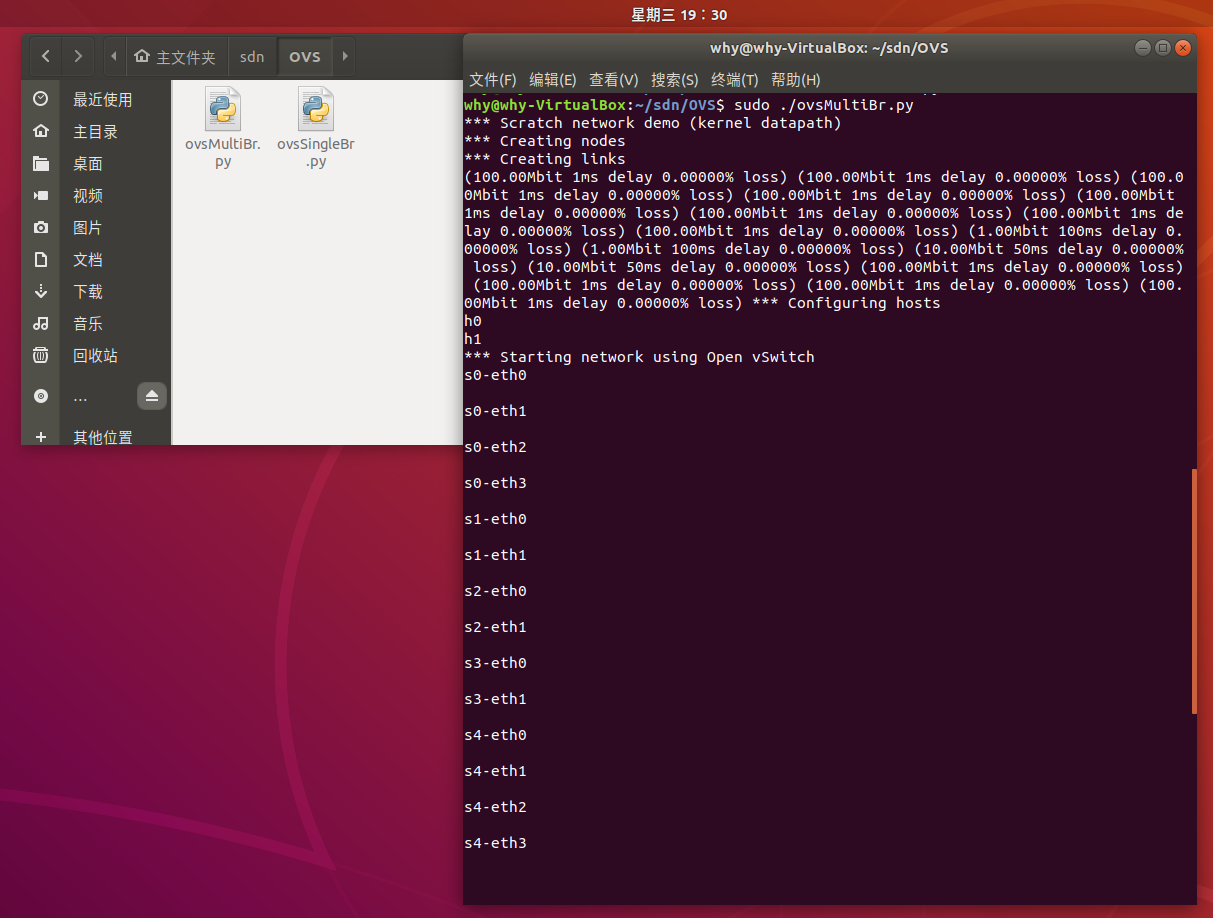
Task: Click the desktop folder icon in sidebar
Action: [41, 163]
